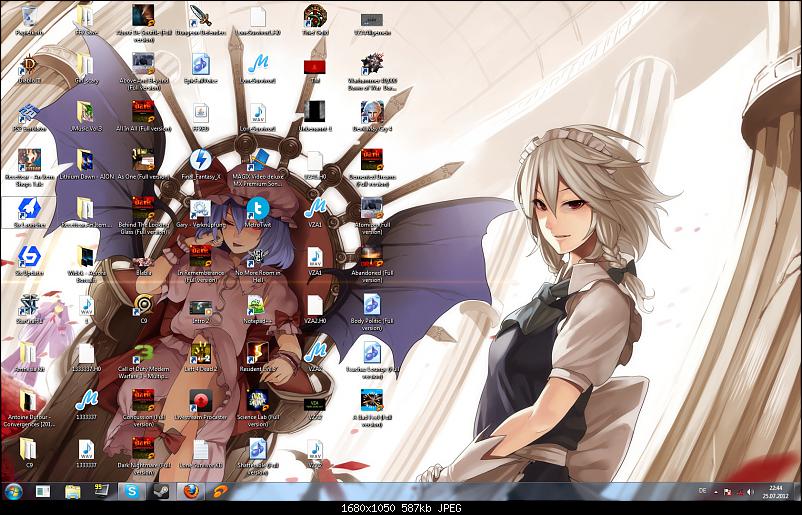The image size is (802, 515).
Task: Open the Left 4 Dead 2 shortcut
Action: tap(200, 354)
